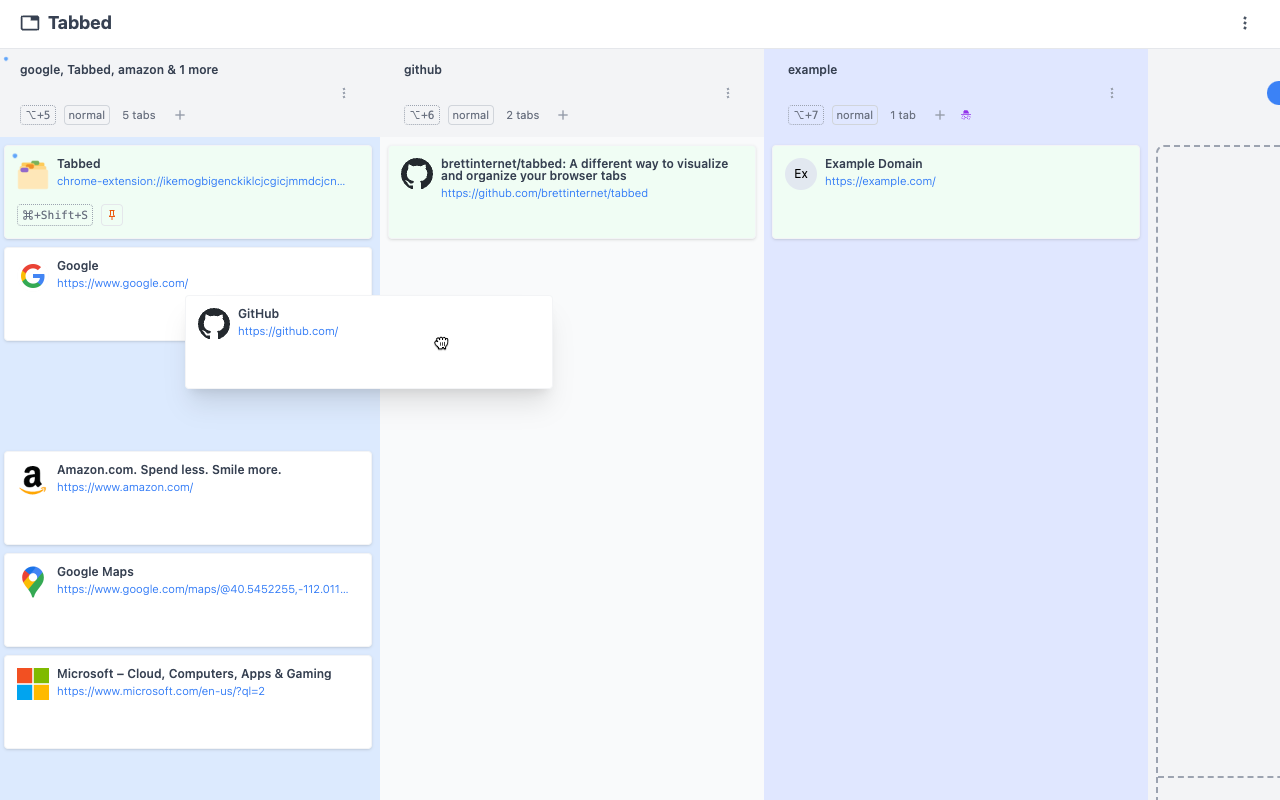
Task: Open the example window's three-dot options menu
Action: click(1112, 93)
